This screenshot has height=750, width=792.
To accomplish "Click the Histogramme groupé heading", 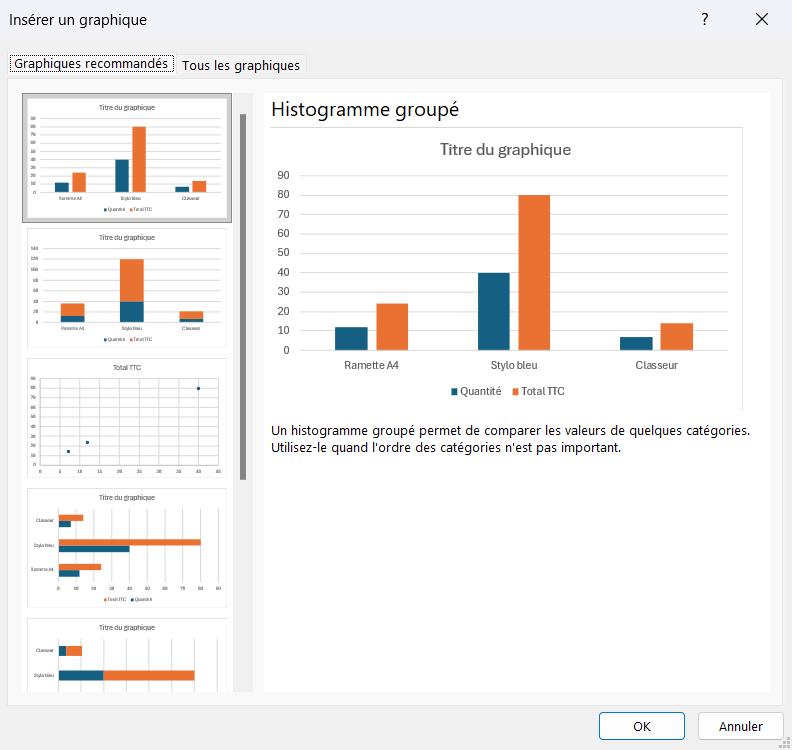I will (365, 110).
